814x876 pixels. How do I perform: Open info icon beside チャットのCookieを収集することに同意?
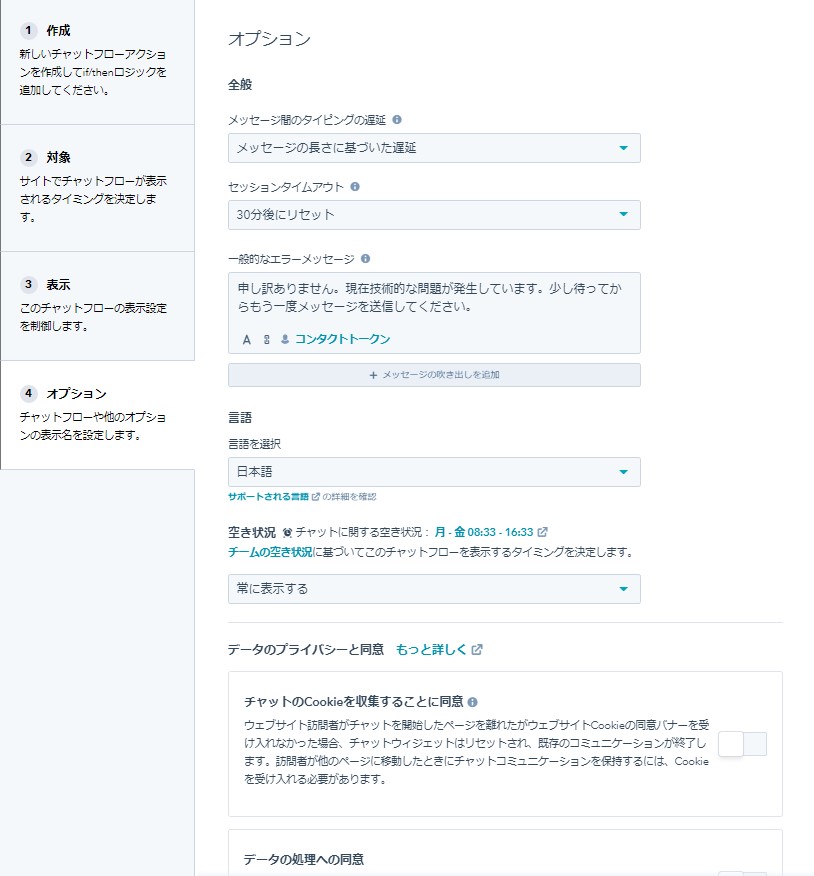click(472, 702)
